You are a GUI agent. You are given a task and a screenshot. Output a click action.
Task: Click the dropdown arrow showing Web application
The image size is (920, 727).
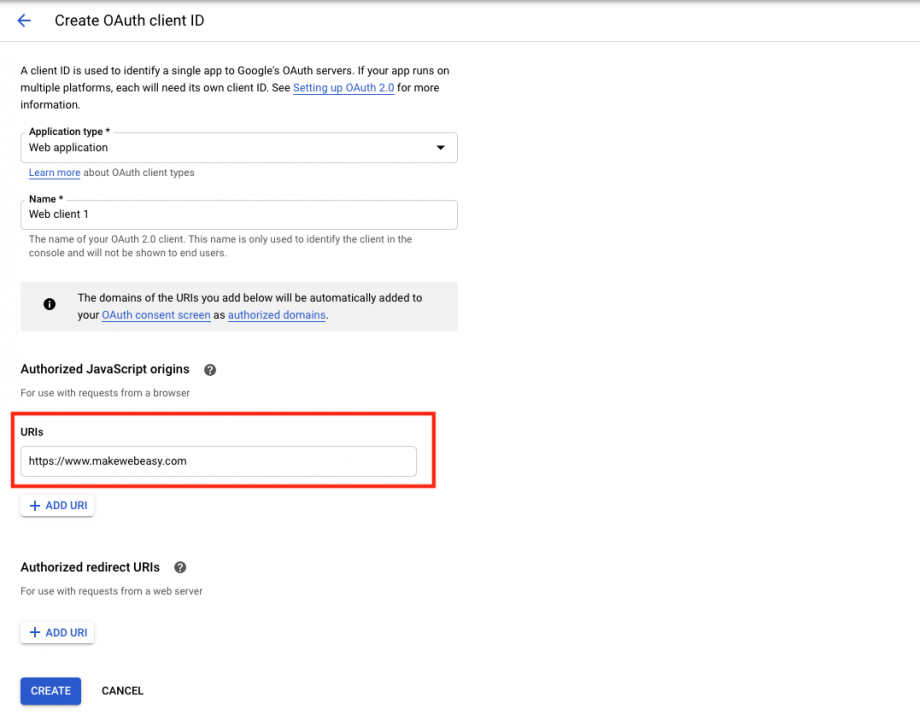[440, 147]
